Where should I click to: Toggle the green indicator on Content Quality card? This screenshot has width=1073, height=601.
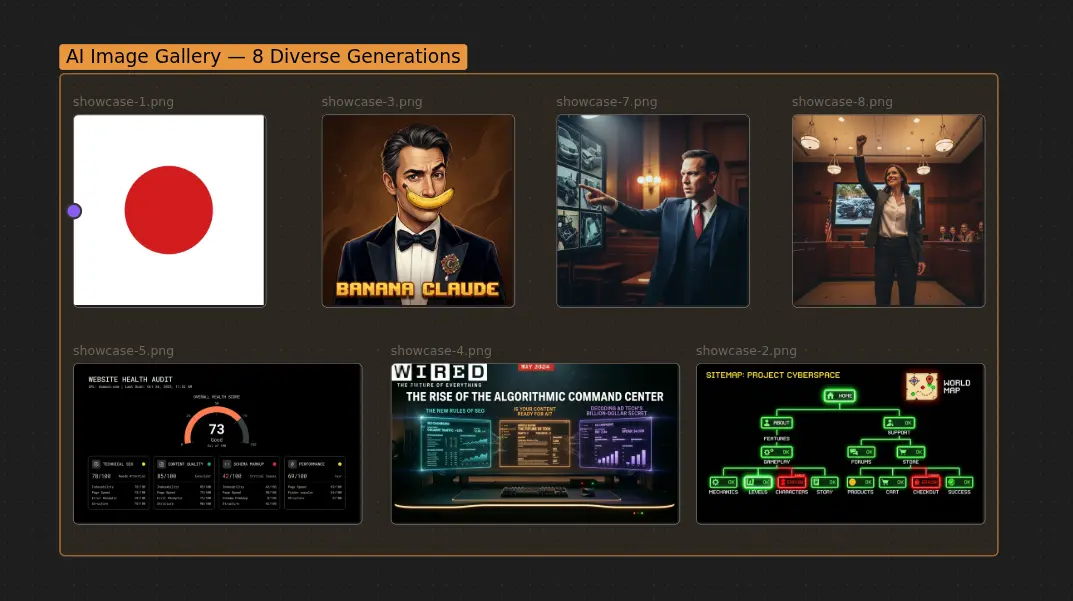click(210, 463)
